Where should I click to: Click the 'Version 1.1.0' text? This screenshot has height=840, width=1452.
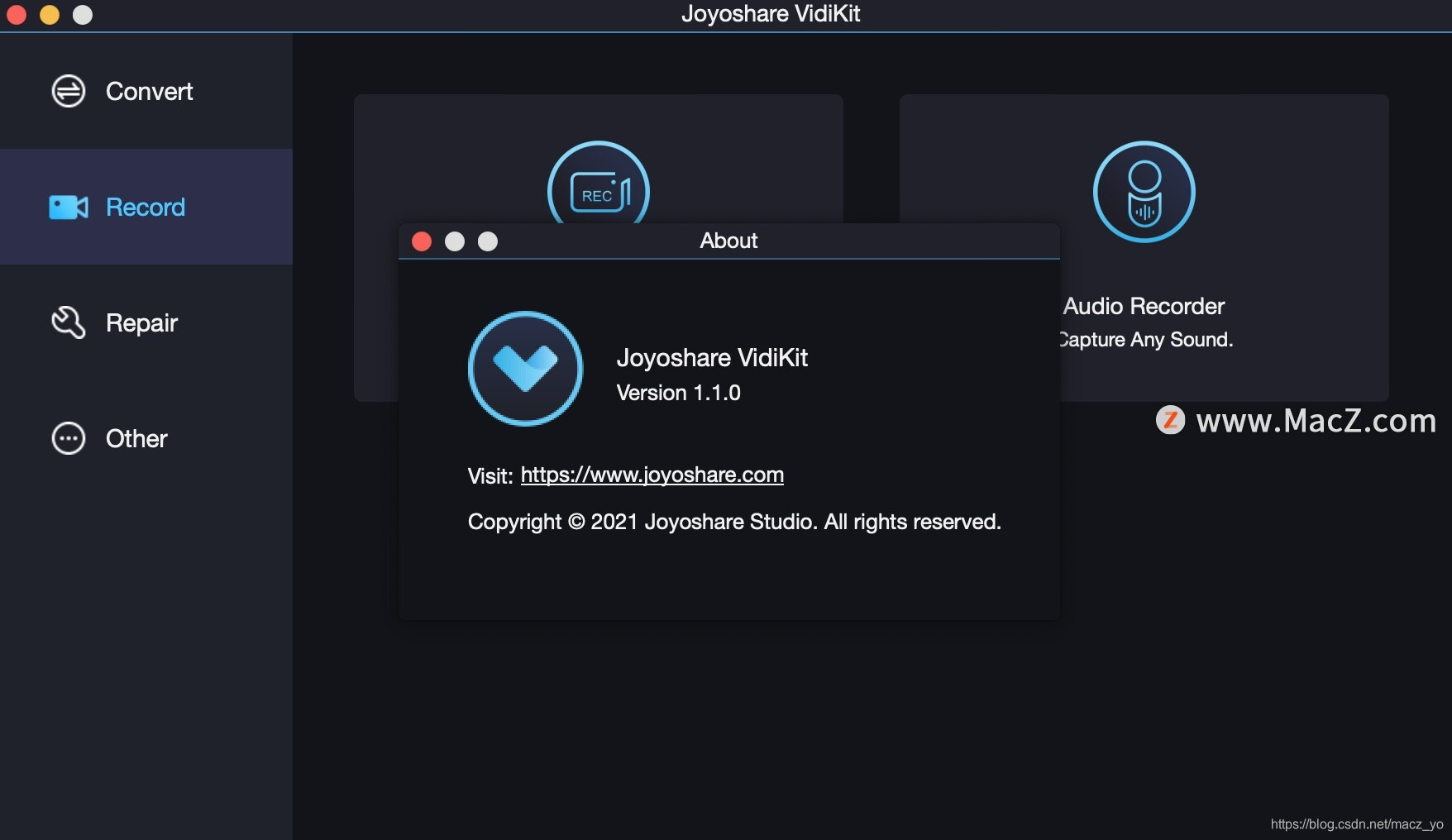pos(678,393)
